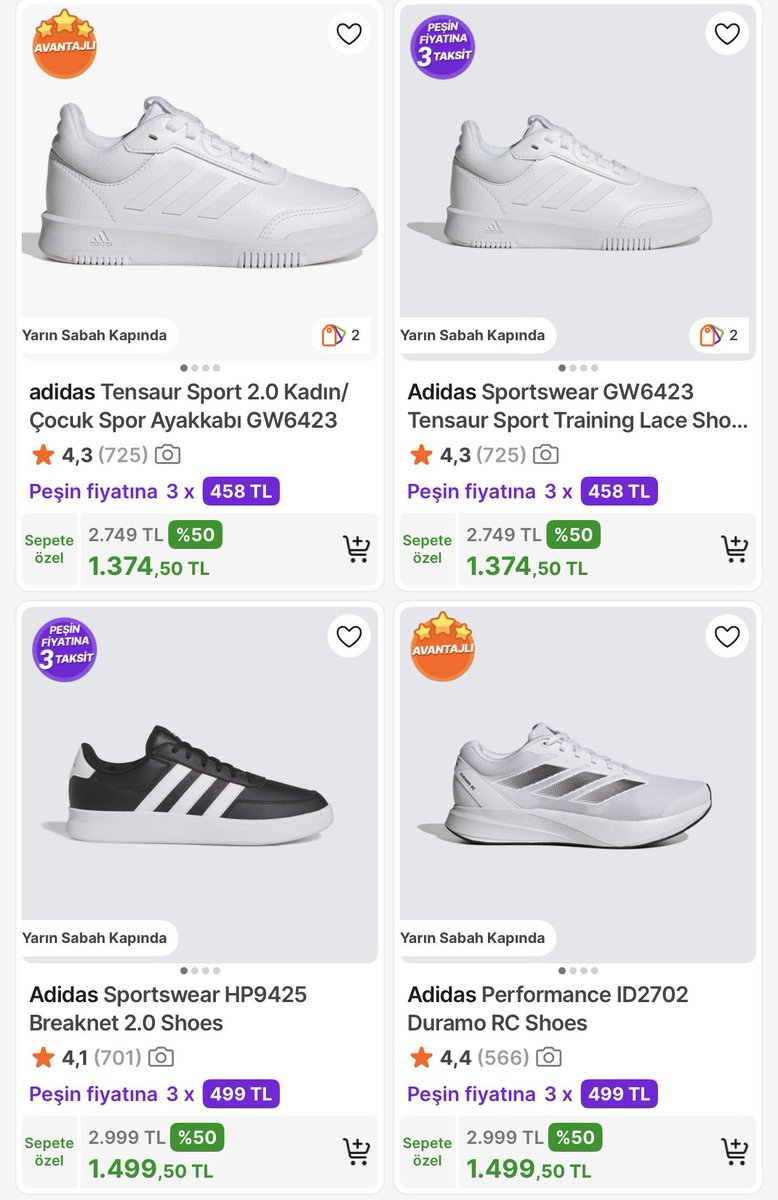Image resolution: width=778 pixels, height=1200 pixels.
Task: Open the Avantajlı badge on Duramo RC Shoes
Action: coord(442,647)
